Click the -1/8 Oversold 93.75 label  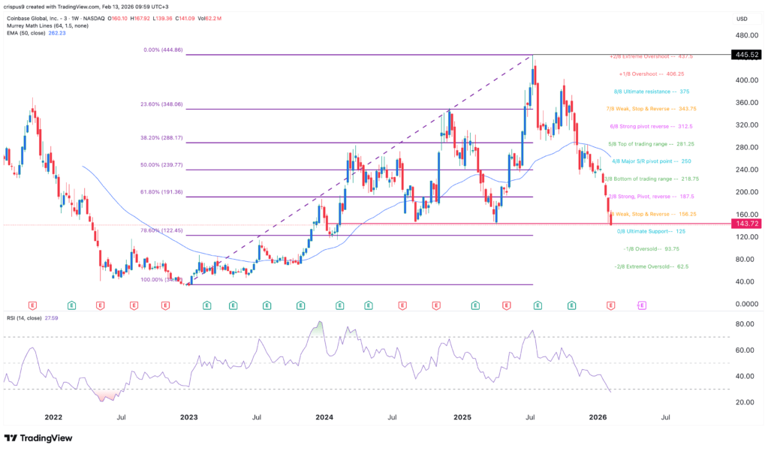pyautogui.click(x=651, y=249)
